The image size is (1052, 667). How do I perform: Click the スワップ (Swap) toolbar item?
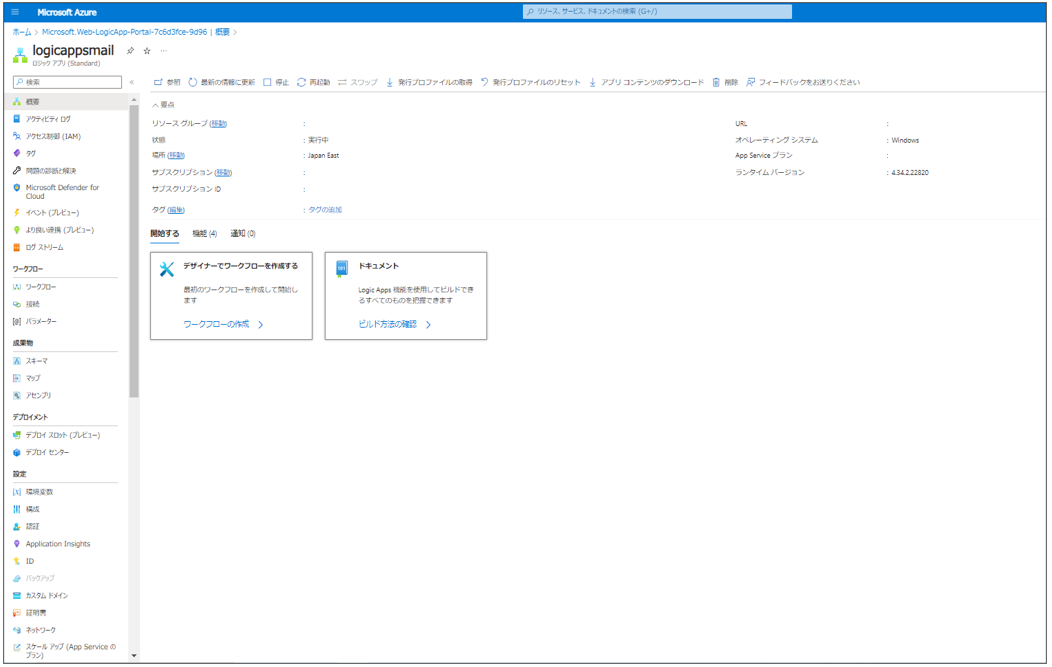(358, 83)
